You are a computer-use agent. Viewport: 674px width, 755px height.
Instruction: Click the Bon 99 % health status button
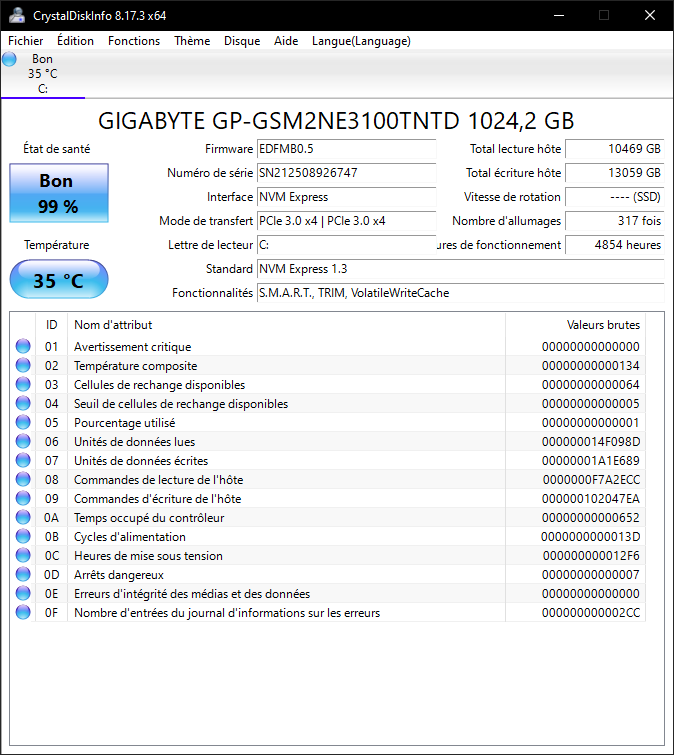point(59,193)
